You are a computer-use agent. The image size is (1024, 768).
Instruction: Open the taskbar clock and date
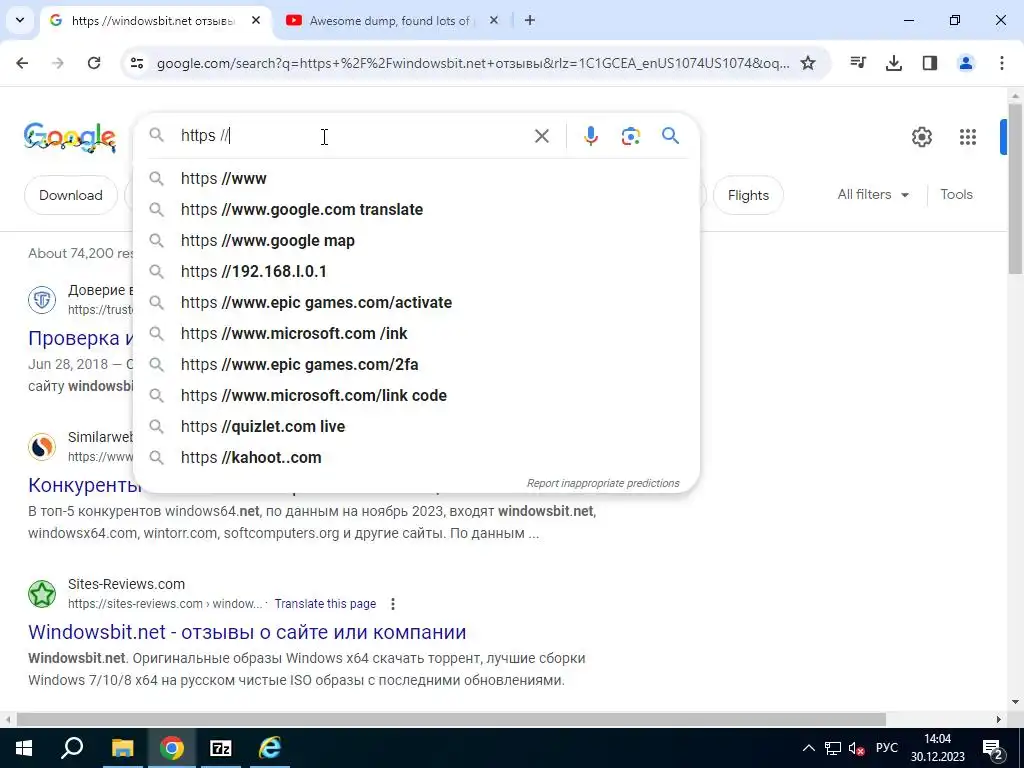937,748
